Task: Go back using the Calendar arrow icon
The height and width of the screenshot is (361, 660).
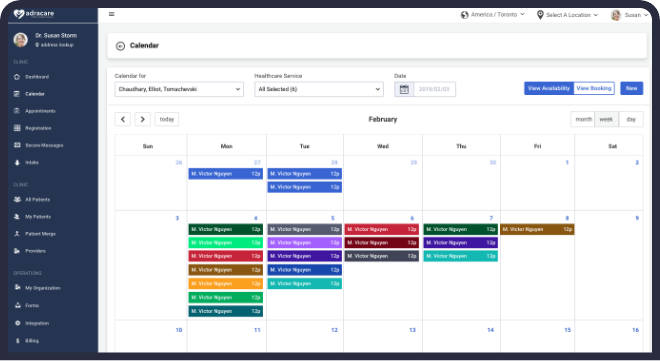Action: click(120, 46)
